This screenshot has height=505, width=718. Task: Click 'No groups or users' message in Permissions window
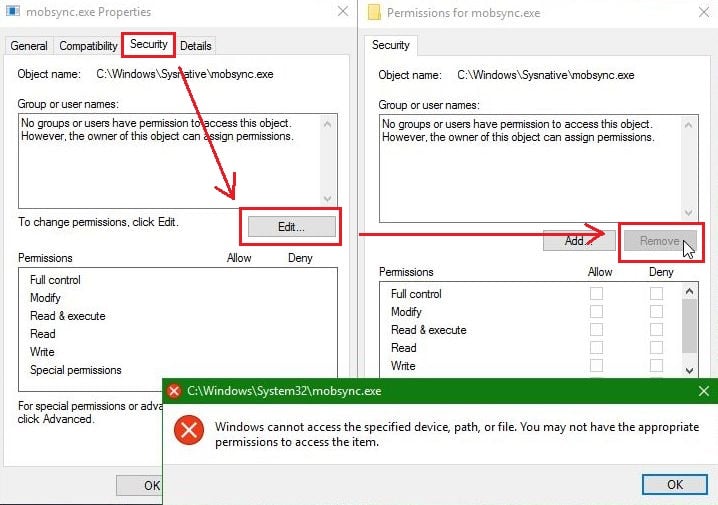(518, 130)
